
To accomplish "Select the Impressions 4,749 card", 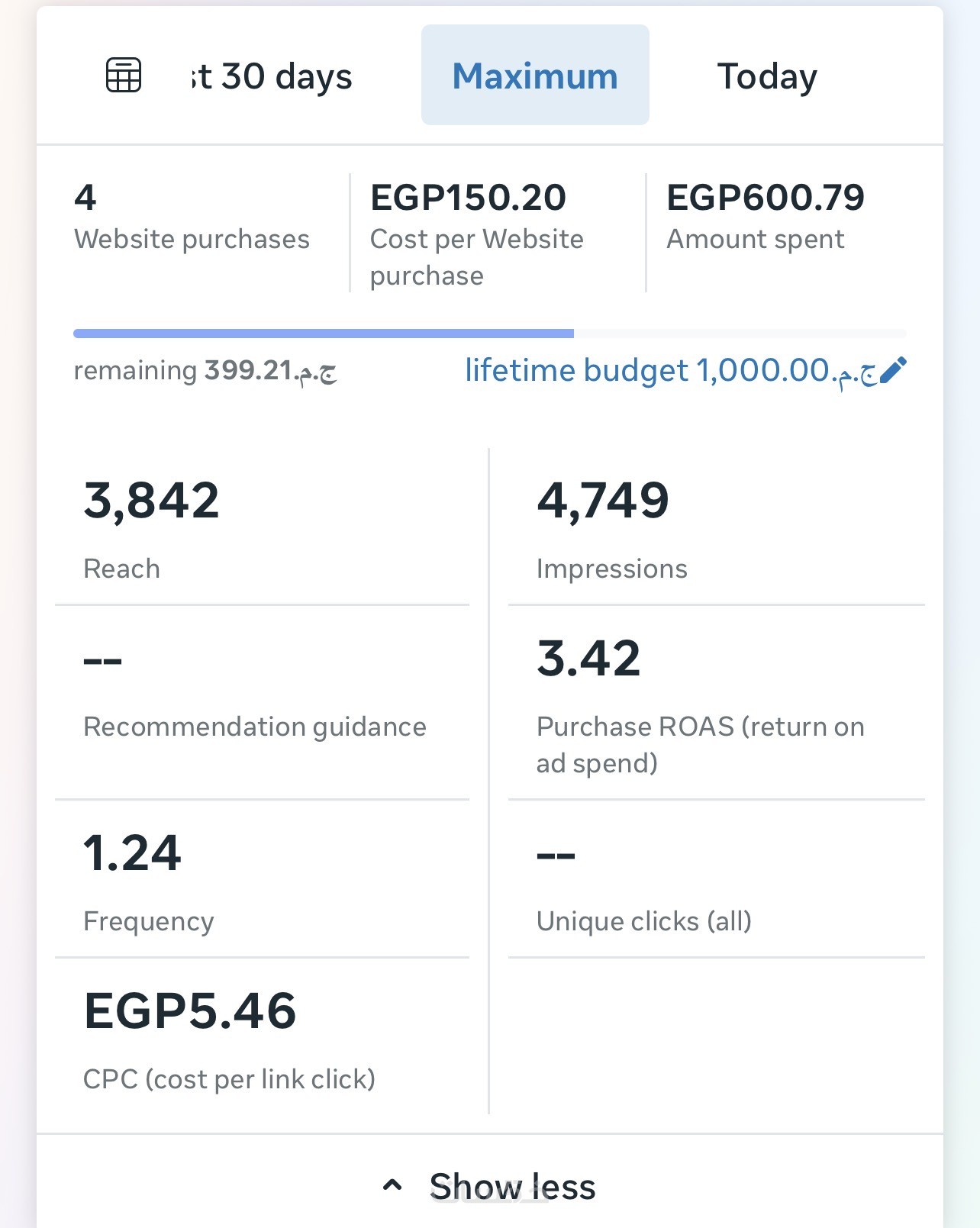I will pos(716,527).
